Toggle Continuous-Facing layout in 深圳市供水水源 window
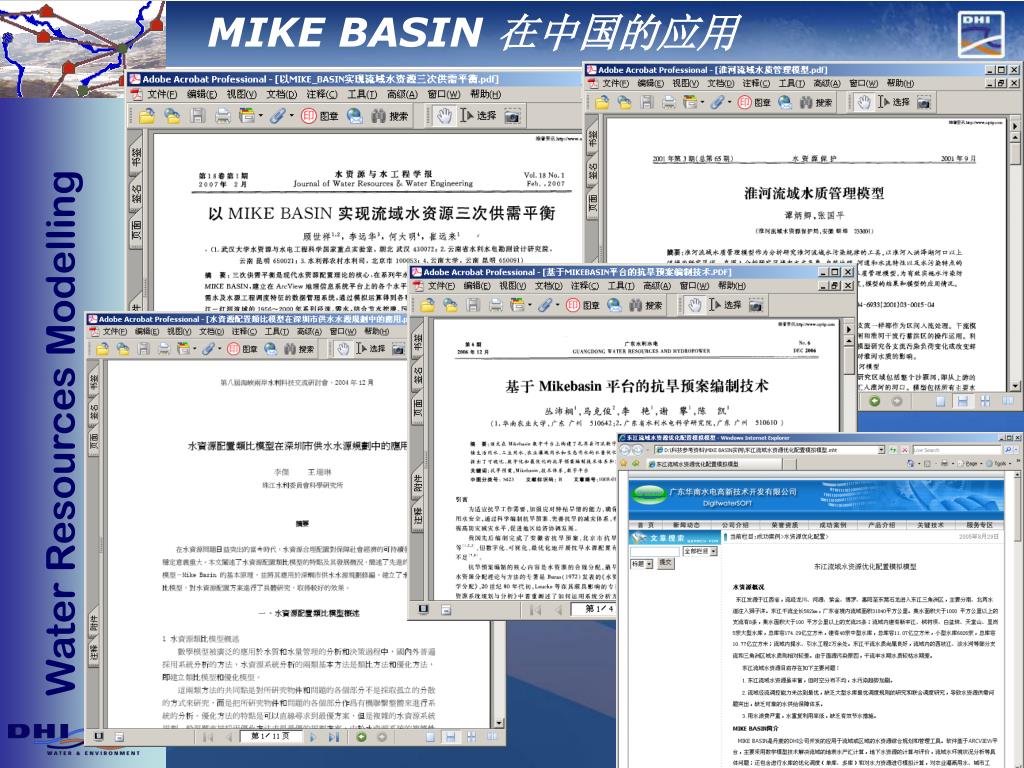1024x768 pixels. click(x=472, y=737)
